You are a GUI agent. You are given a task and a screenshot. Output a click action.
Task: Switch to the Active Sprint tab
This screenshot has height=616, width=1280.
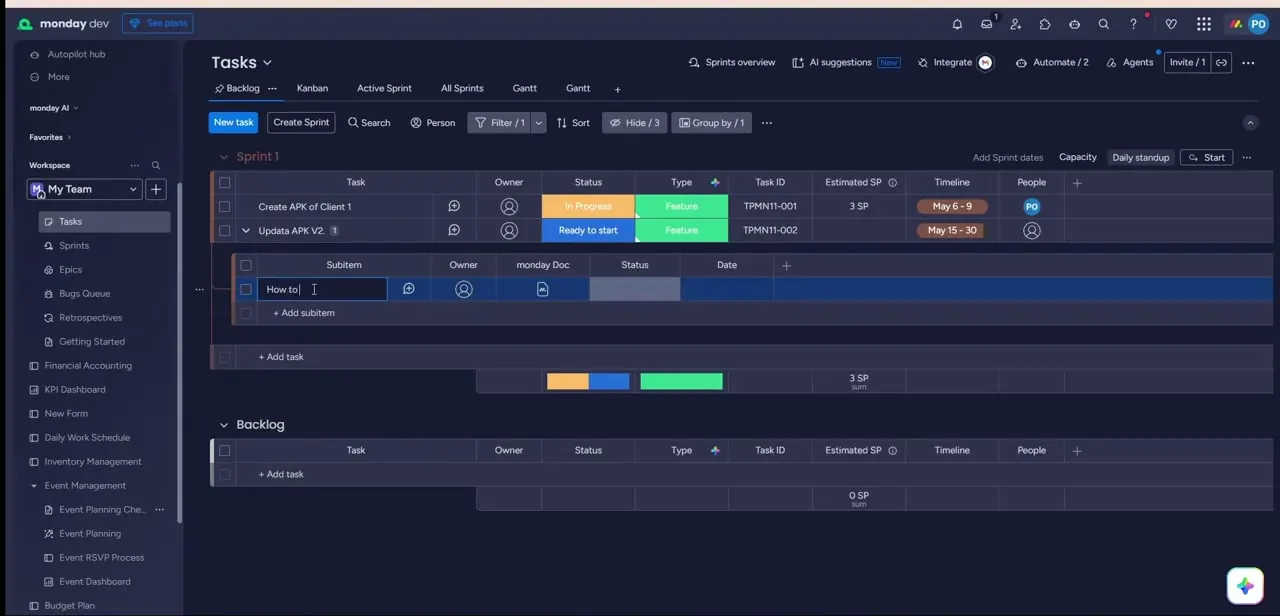click(x=384, y=88)
